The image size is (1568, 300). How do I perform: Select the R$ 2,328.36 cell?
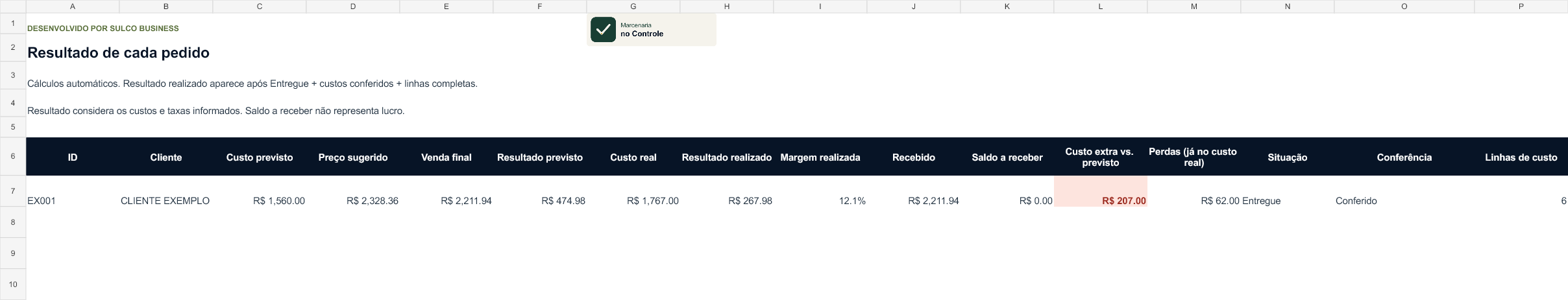point(353,191)
